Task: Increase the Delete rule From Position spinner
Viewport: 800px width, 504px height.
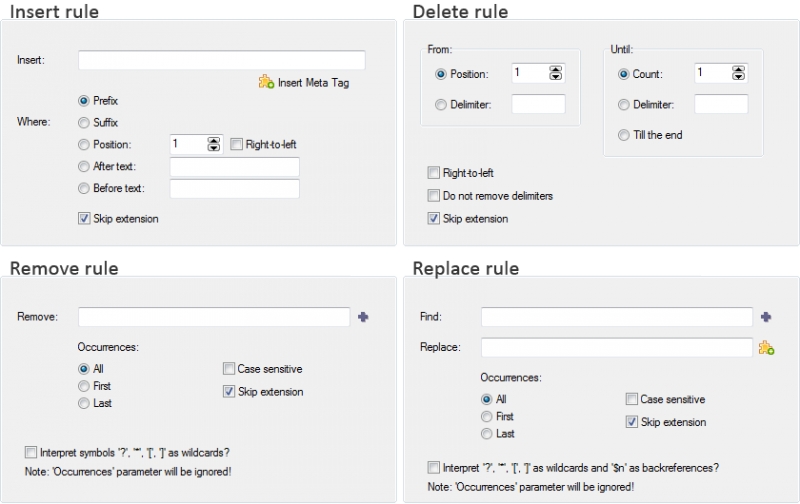Action: (556, 69)
